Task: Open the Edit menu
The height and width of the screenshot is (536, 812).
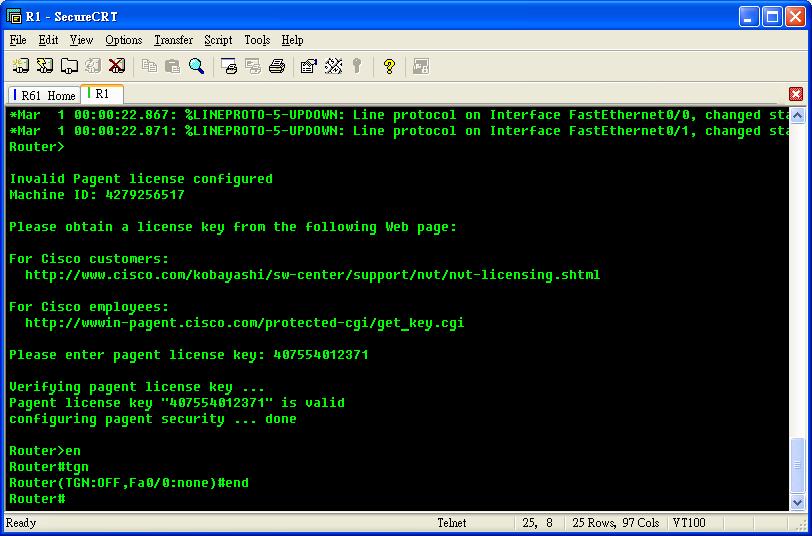Action: tap(48, 40)
